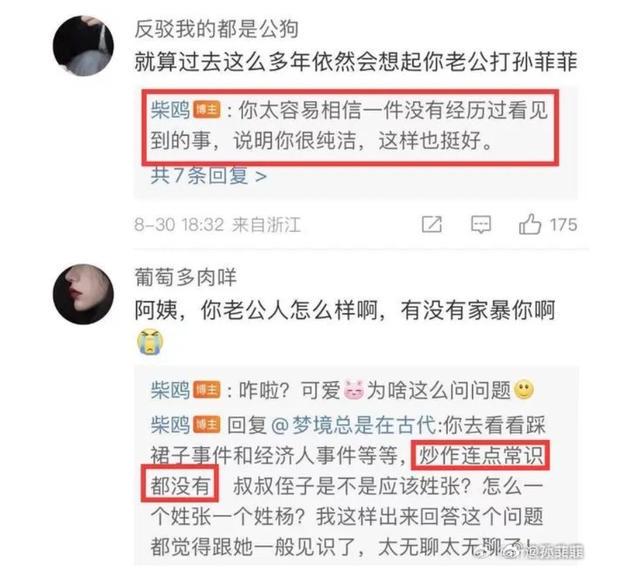Open username 葡萄多肉咩 profile
640x571 pixels.
pyautogui.click(x=186, y=277)
